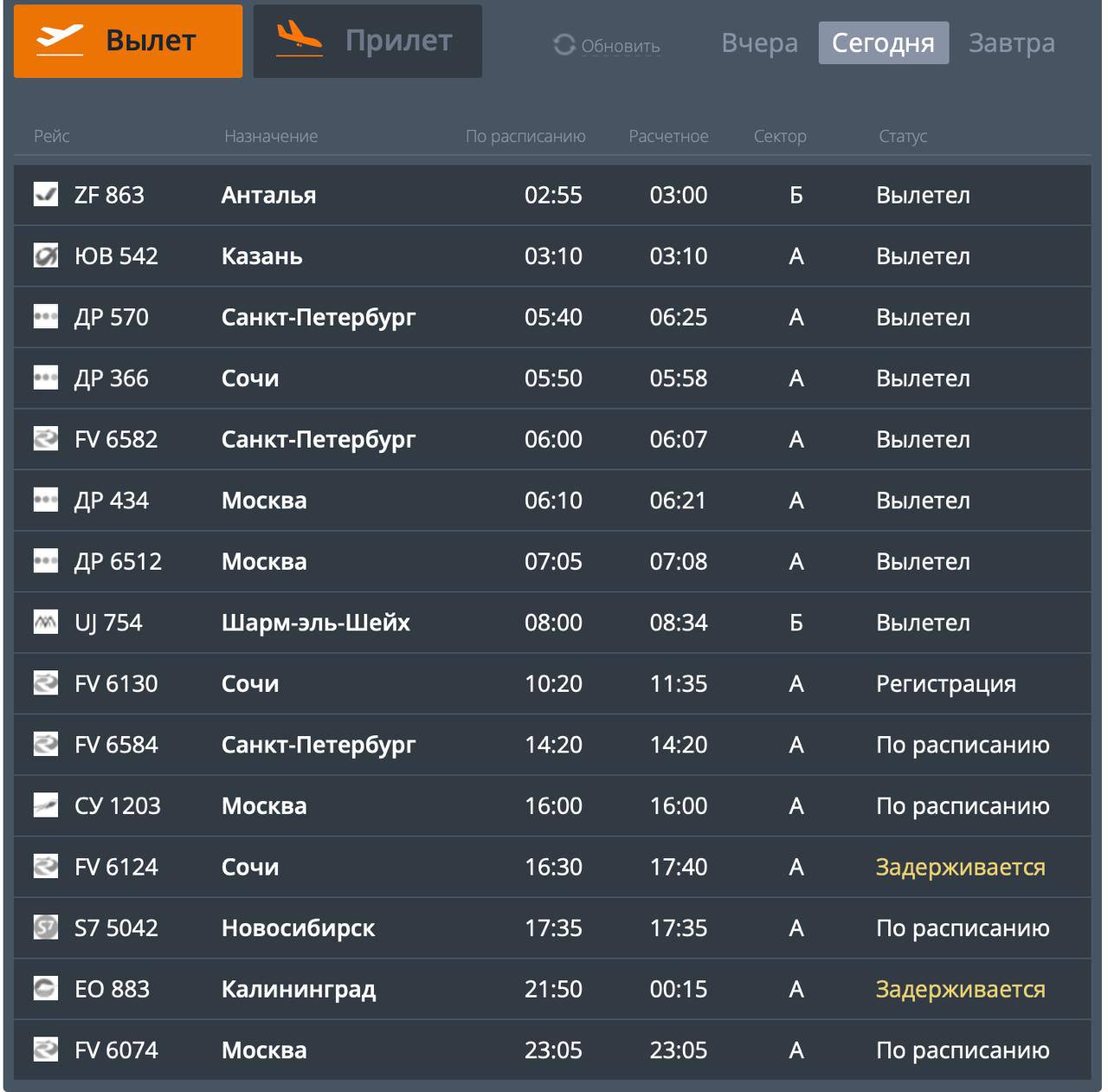
Task: Click the yellow Задерживается status for FV 6124
Action: tap(960, 867)
